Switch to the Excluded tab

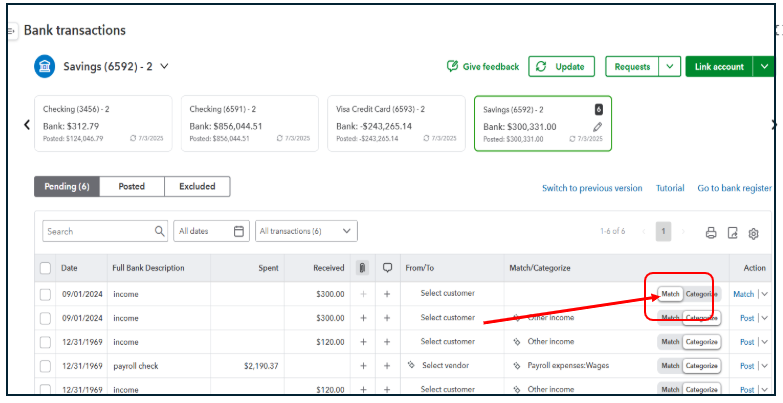pos(197,186)
